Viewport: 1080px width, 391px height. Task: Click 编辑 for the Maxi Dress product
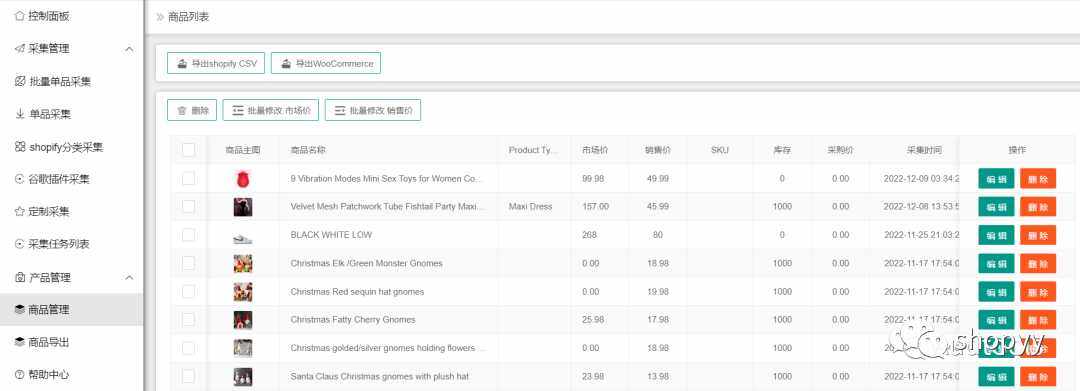[996, 207]
